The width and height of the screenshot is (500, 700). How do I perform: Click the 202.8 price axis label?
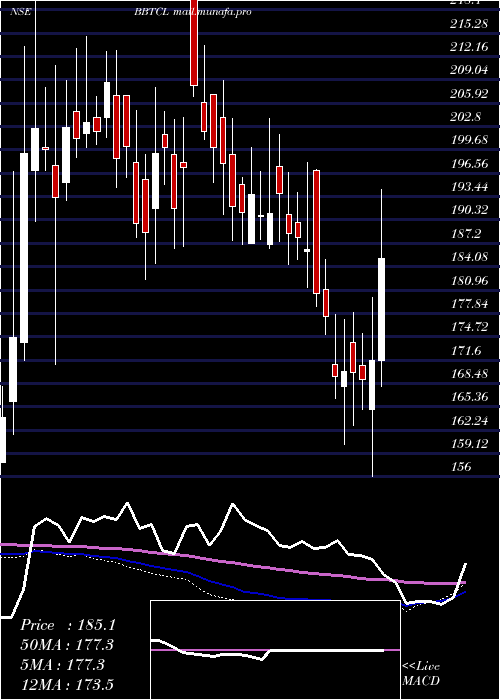tap(466, 117)
